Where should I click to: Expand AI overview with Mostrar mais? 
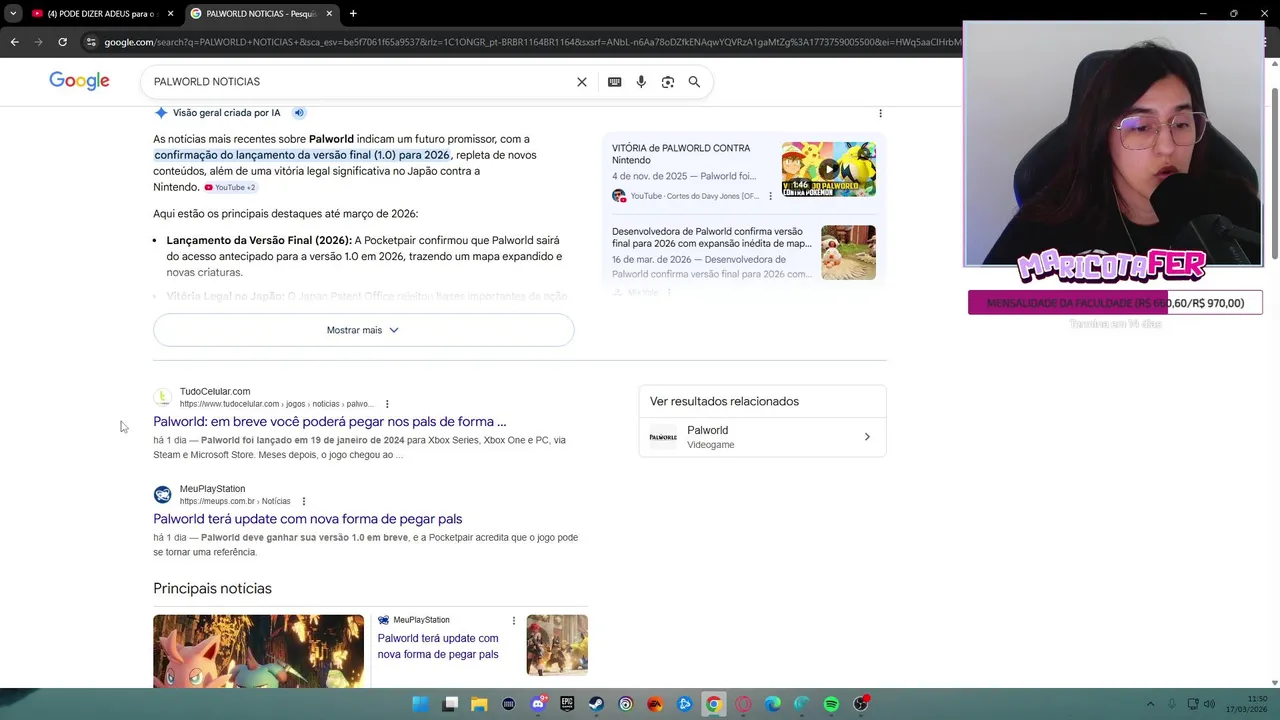point(363,330)
